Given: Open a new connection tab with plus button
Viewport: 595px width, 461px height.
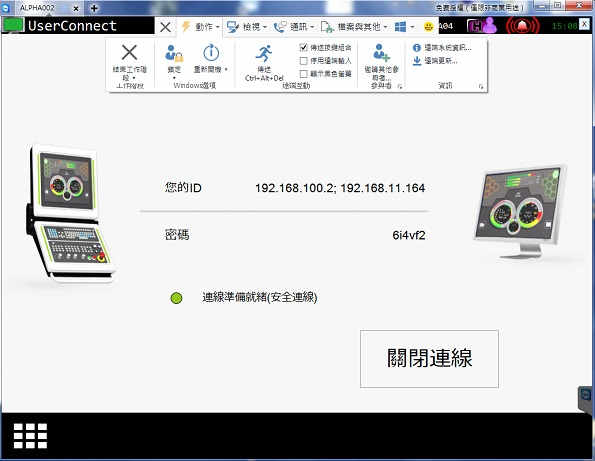Looking at the screenshot, I should pos(94,8).
